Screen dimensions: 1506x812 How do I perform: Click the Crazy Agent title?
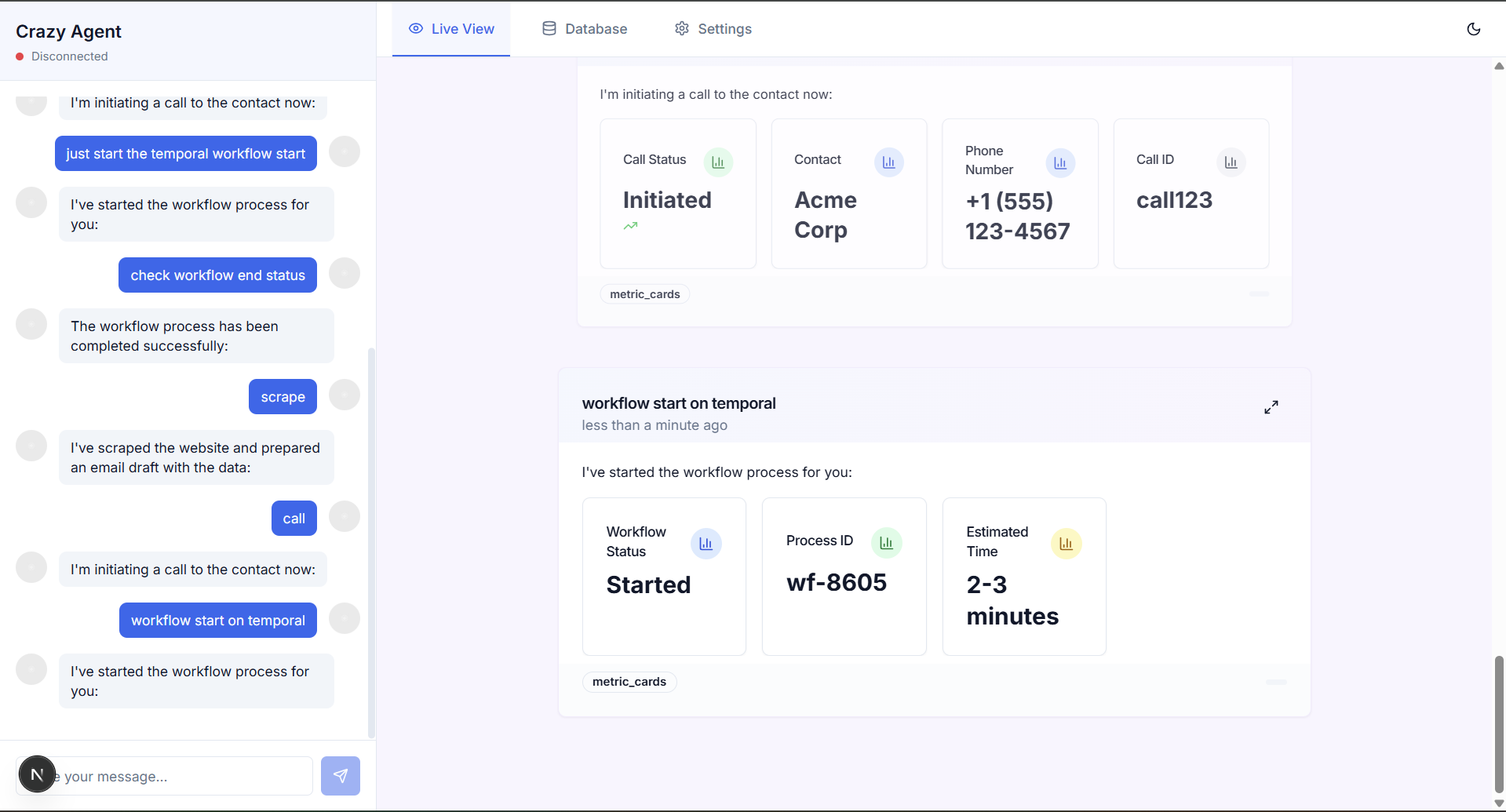(68, 31)
